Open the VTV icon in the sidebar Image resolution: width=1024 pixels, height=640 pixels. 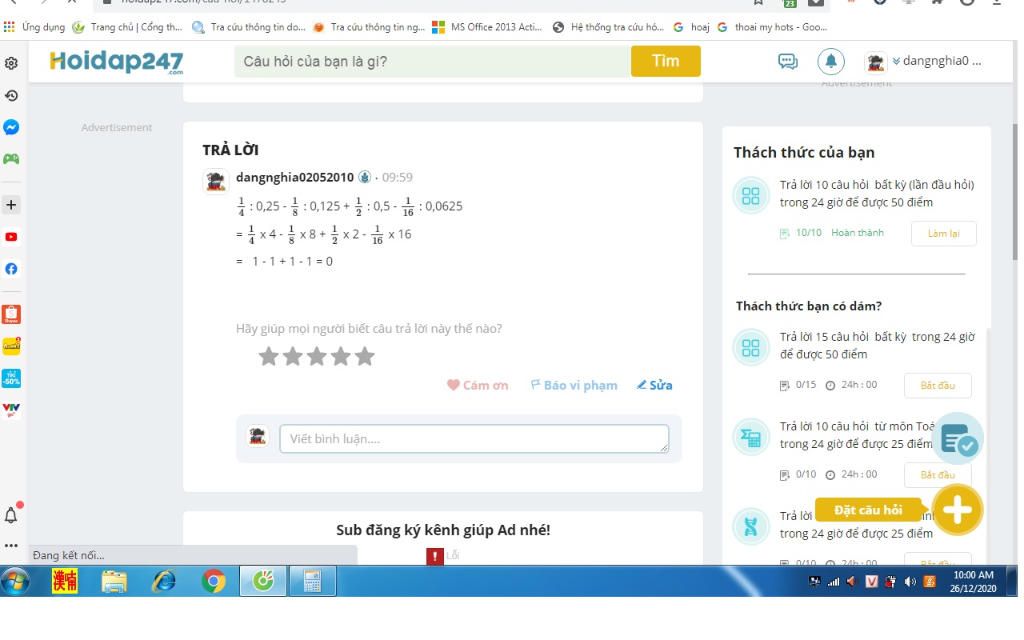tap(11, 409)
